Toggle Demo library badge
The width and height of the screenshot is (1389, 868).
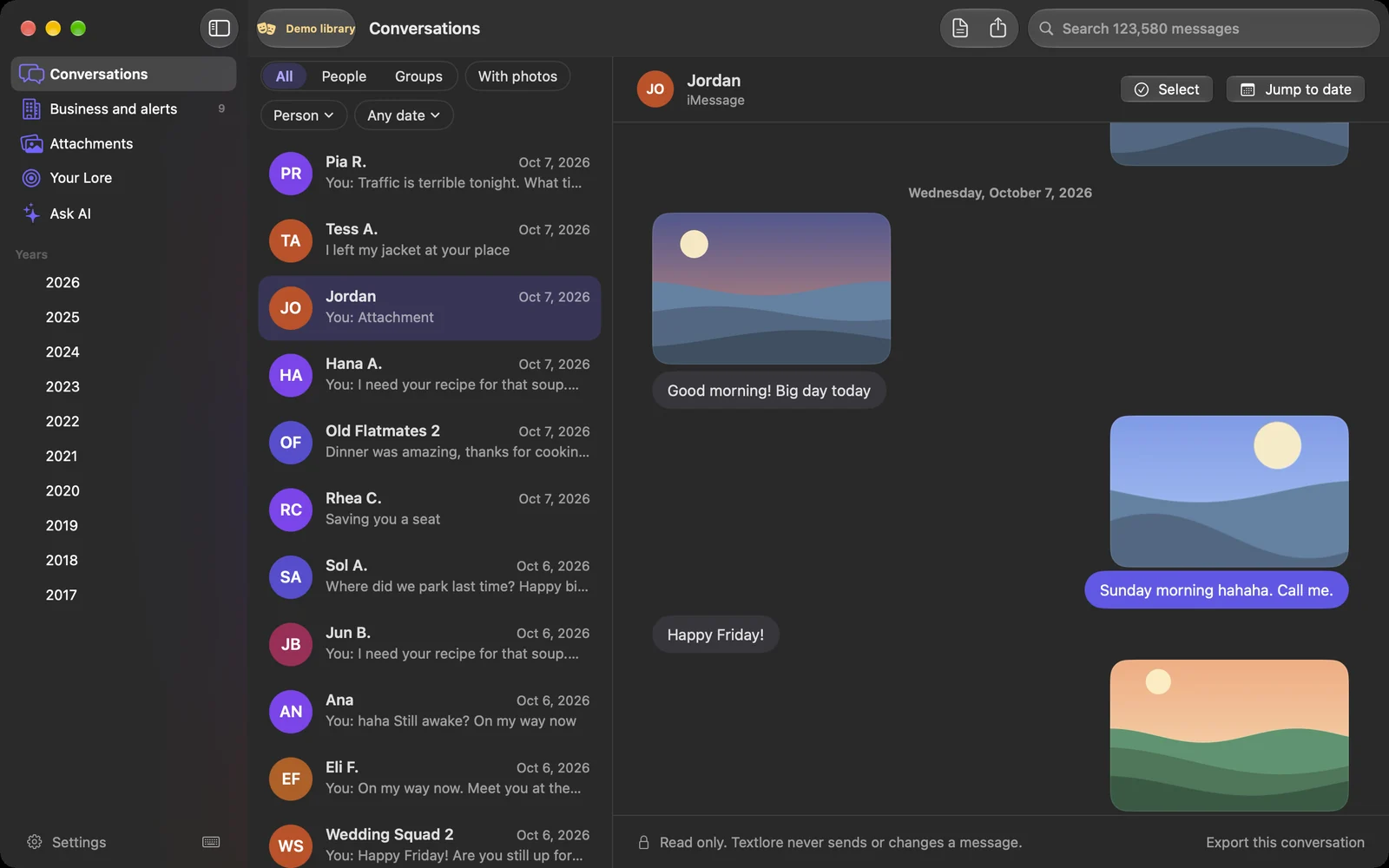306,29
